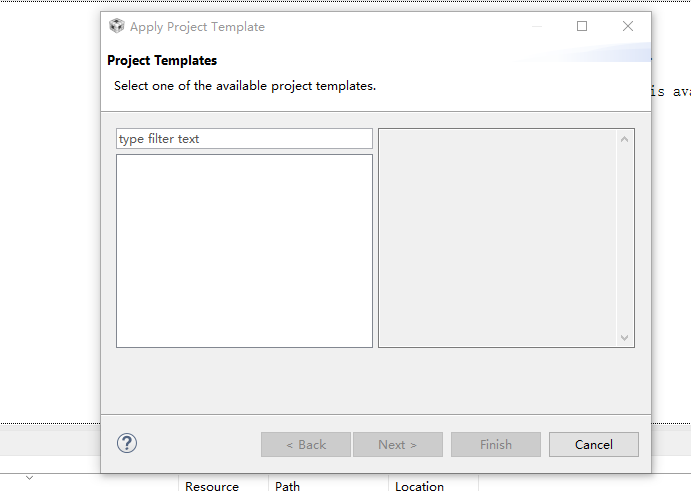Screen dimensions: 691x491
Task: Go to the Next wizard page
Action: coord(397,445)
